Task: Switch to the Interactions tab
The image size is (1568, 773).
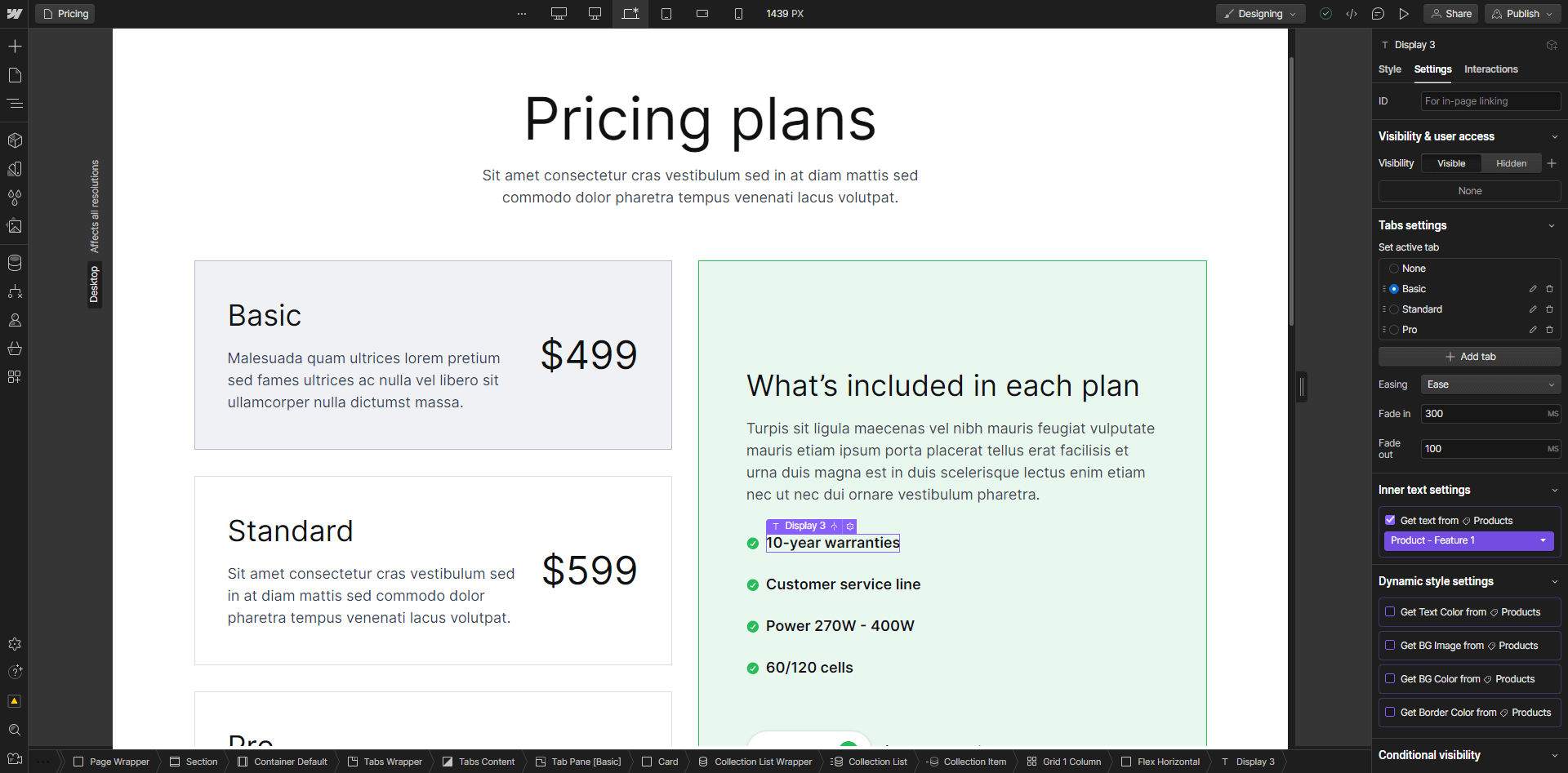Action: coord(1491,69)
